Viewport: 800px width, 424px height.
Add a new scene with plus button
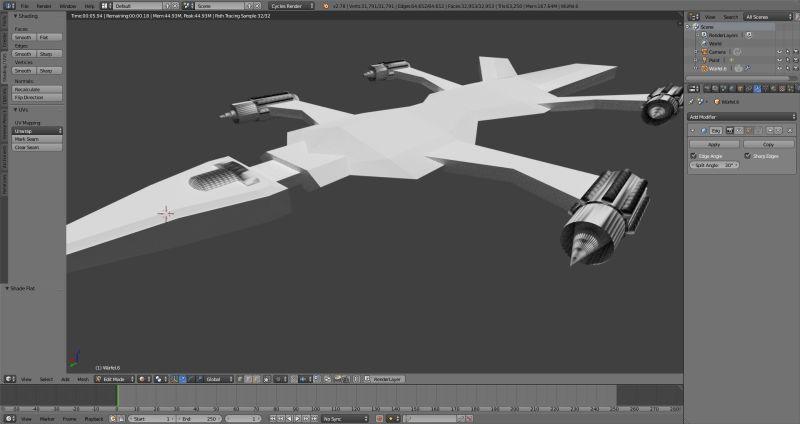pyautogui.click(x=249, y=6)
